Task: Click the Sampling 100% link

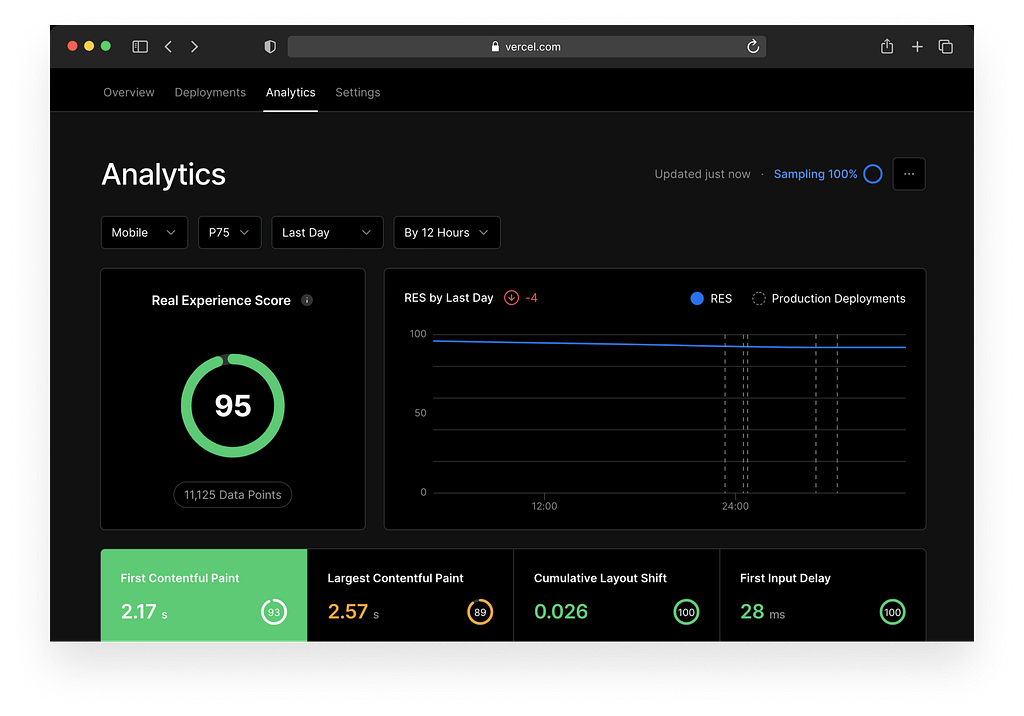Action: 815,174
